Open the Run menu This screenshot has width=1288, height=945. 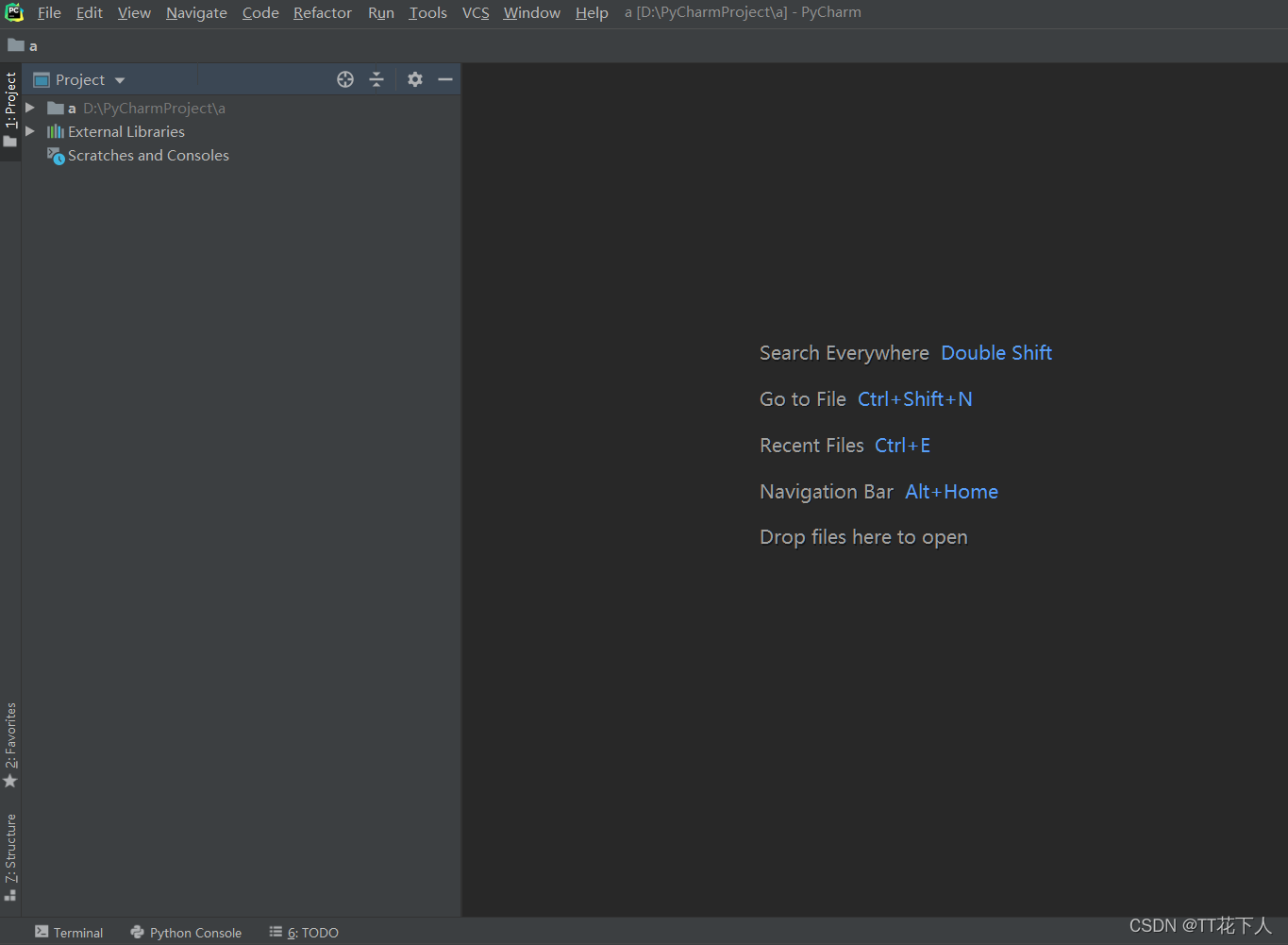(381, 12)
